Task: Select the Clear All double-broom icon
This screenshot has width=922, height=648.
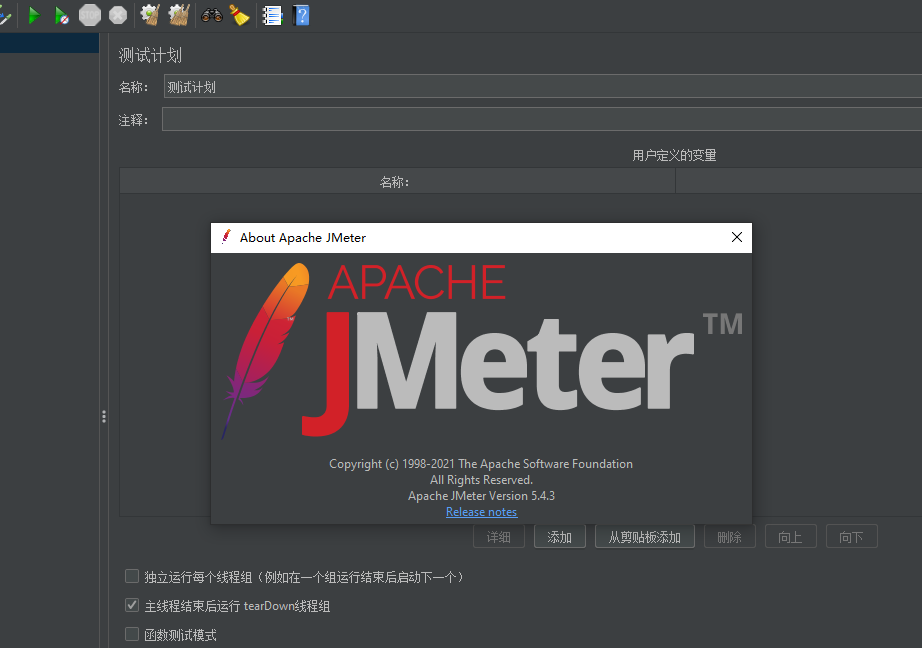Action: (178, 15)
